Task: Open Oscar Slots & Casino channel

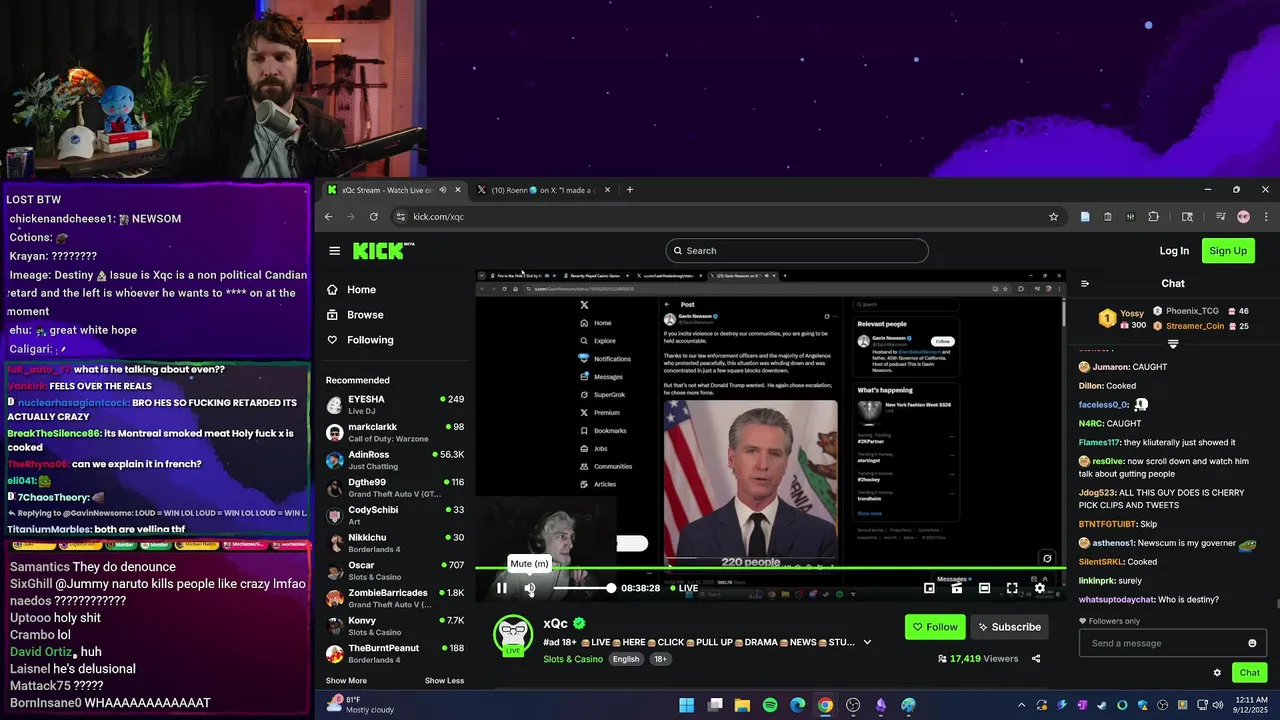Action: 395,571
